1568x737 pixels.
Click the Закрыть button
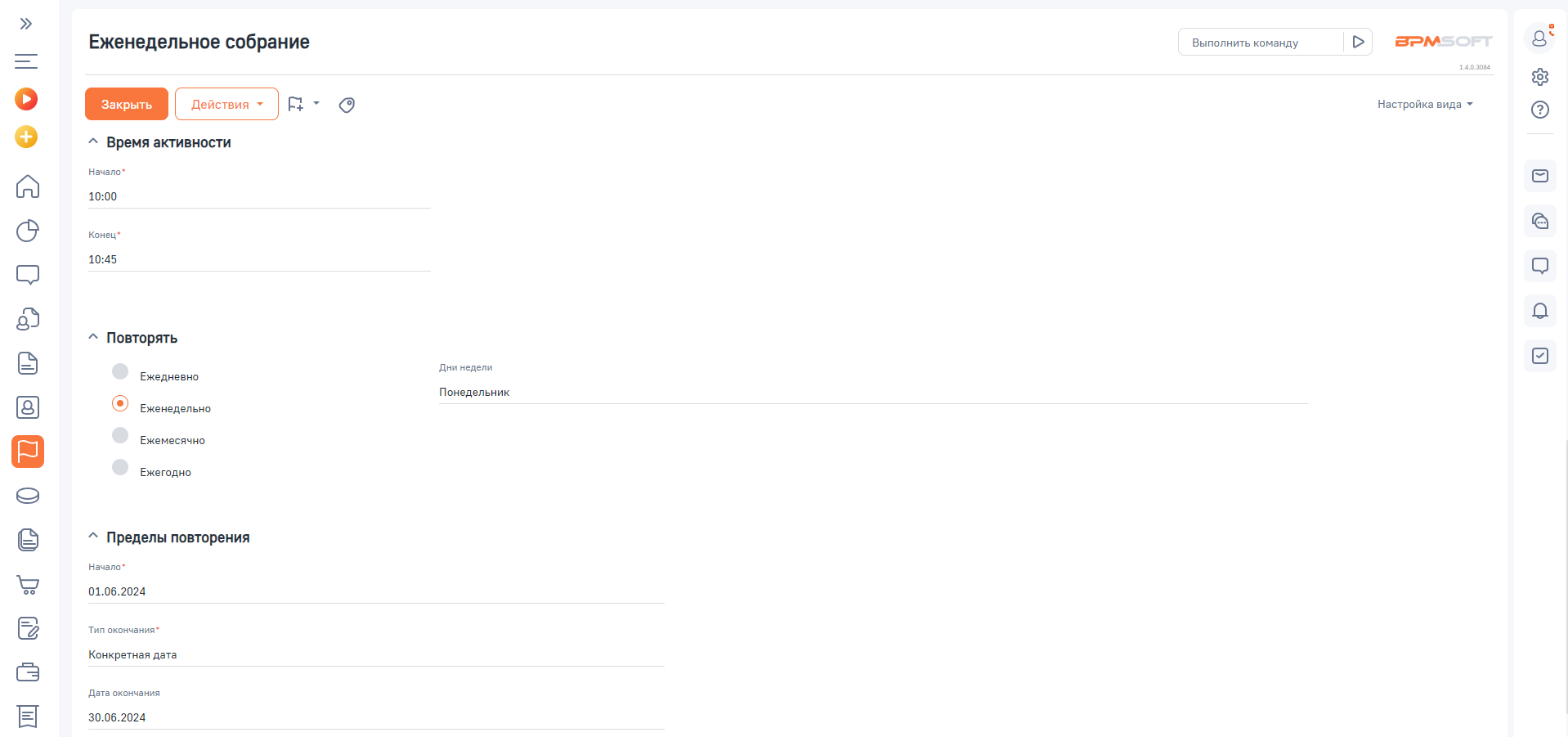tap(127, 105)
